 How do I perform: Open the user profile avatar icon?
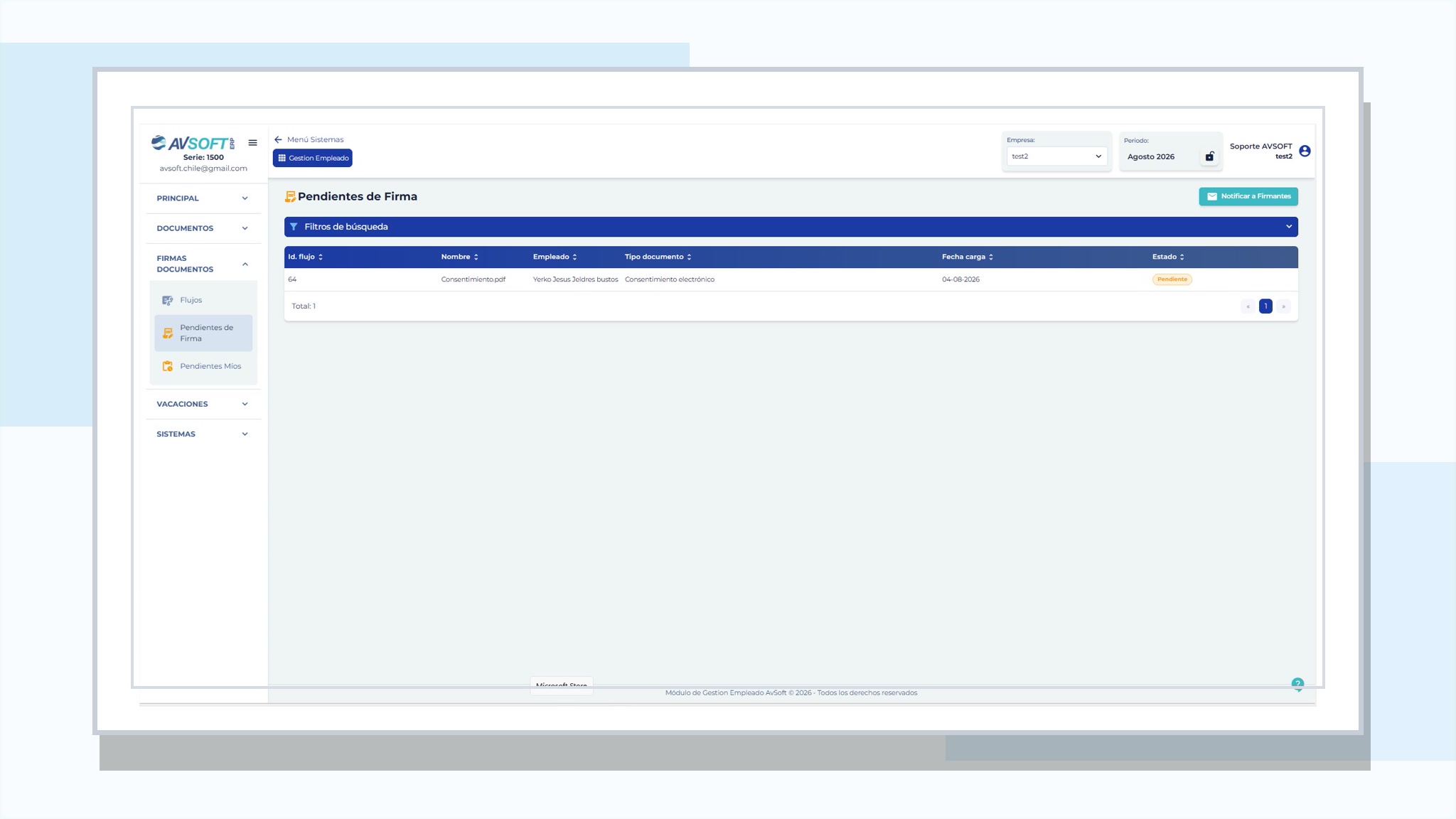1305,151
